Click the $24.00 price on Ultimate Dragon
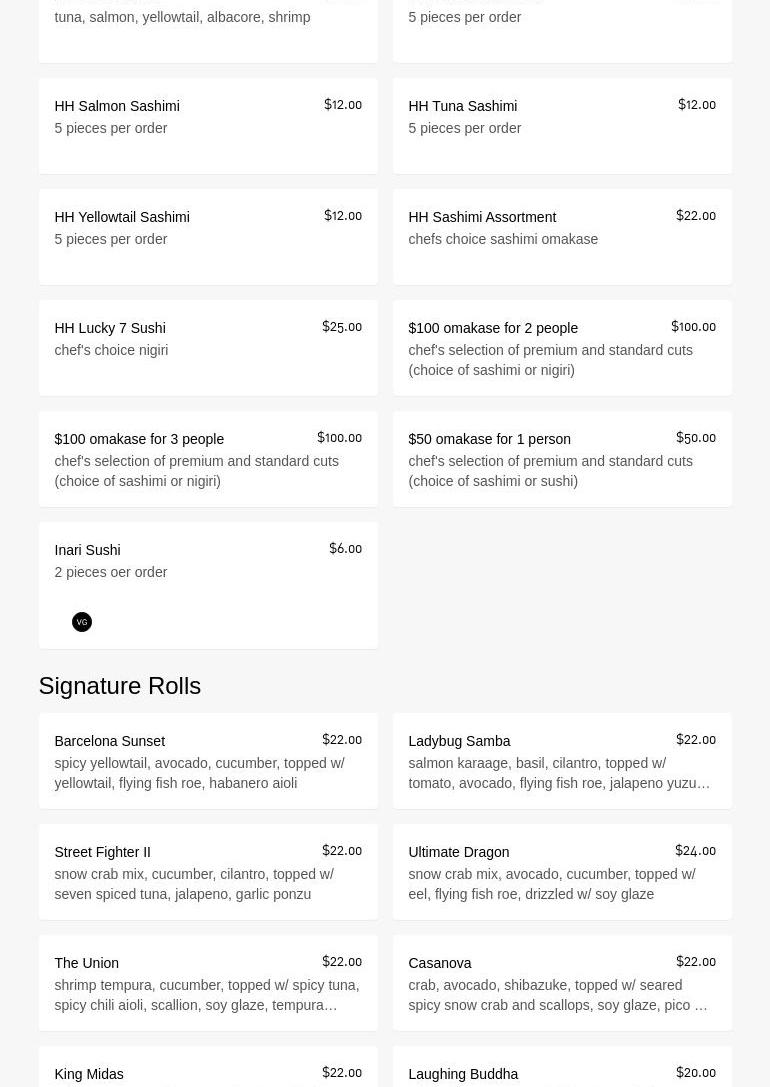Viewport: 770px width, 1087px height. point(695,851)
